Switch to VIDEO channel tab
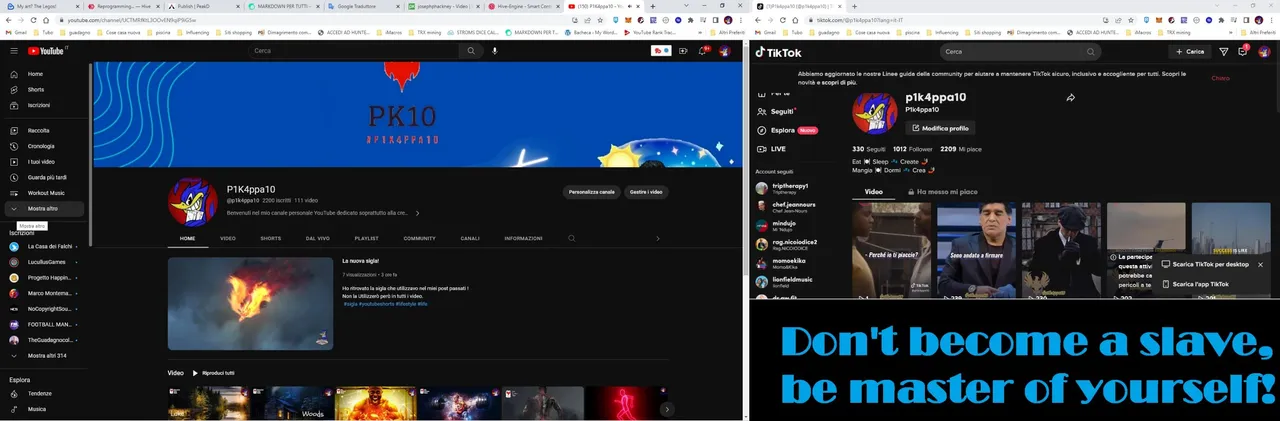This screenshot has width=1280, height=421. [228, 238]
